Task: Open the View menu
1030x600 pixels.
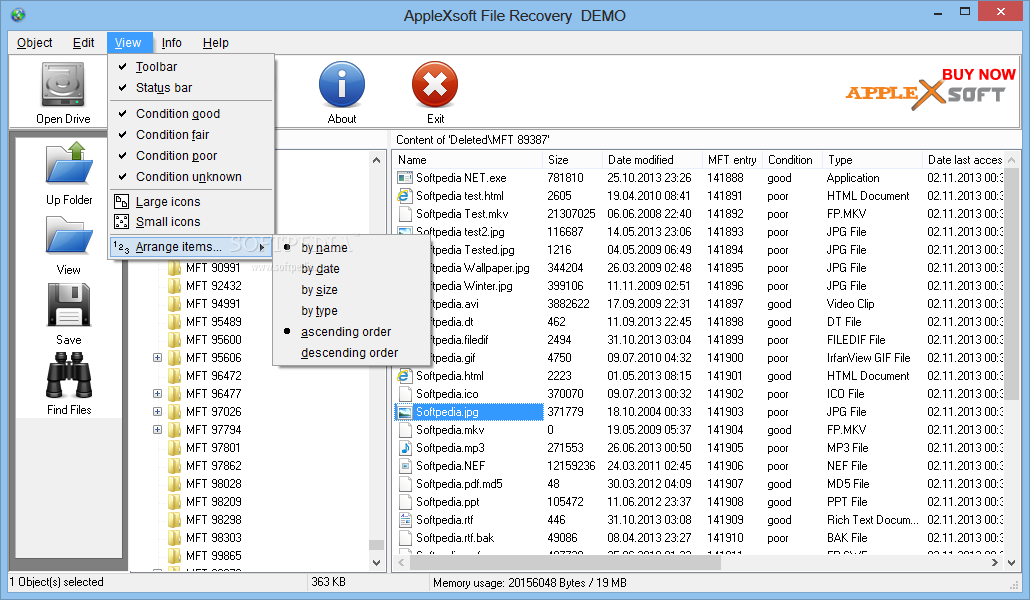Action: point(128,43)
